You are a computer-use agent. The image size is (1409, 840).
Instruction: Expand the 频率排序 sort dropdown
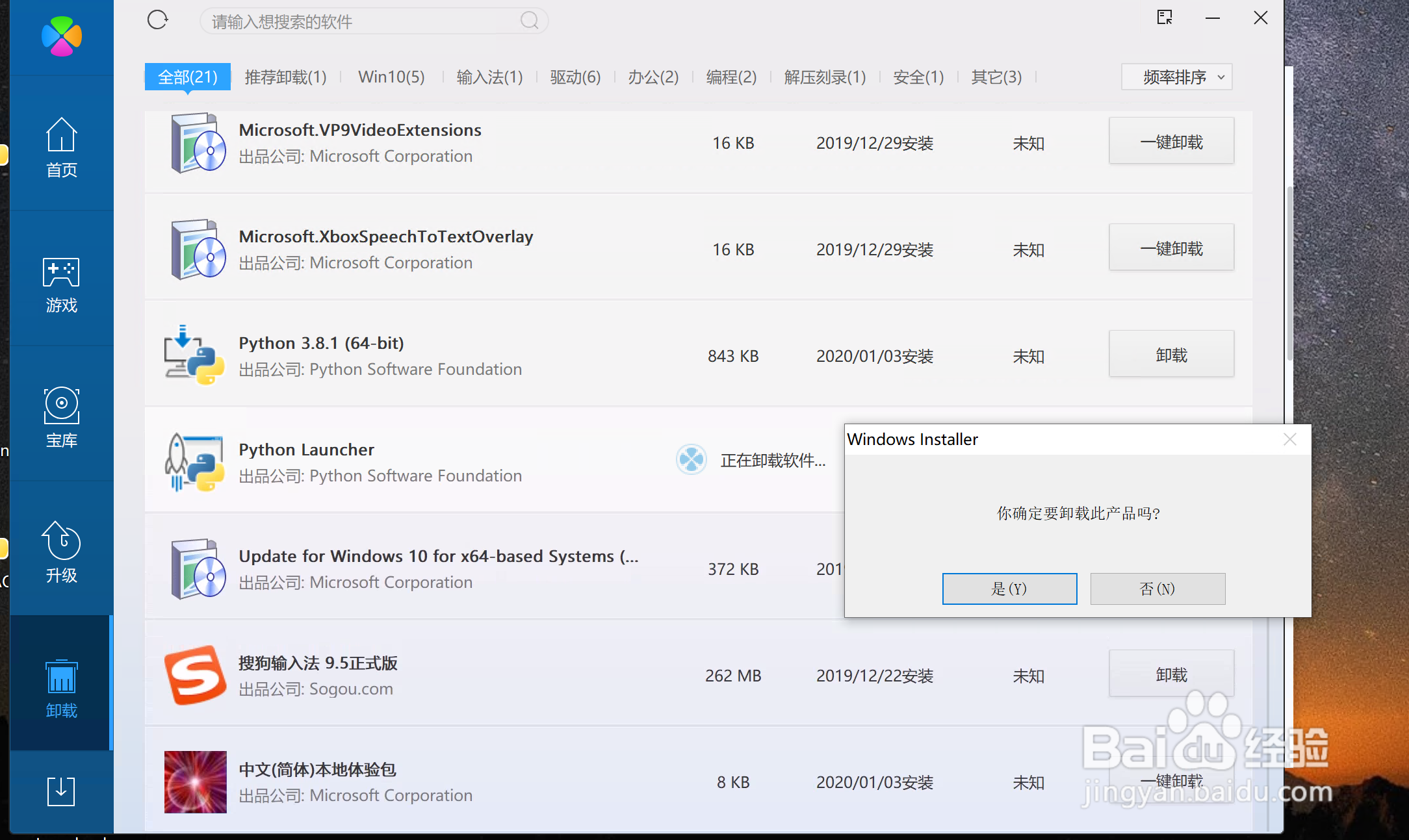(1176, 77)
